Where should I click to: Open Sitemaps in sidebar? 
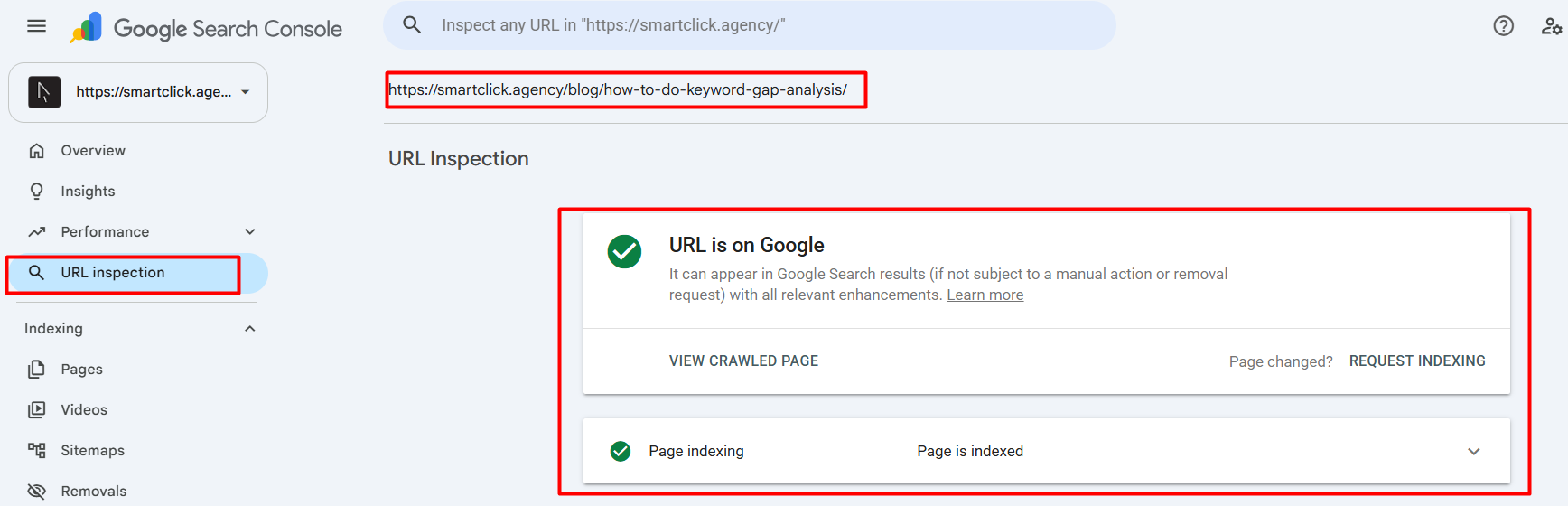tap(92, 451)
